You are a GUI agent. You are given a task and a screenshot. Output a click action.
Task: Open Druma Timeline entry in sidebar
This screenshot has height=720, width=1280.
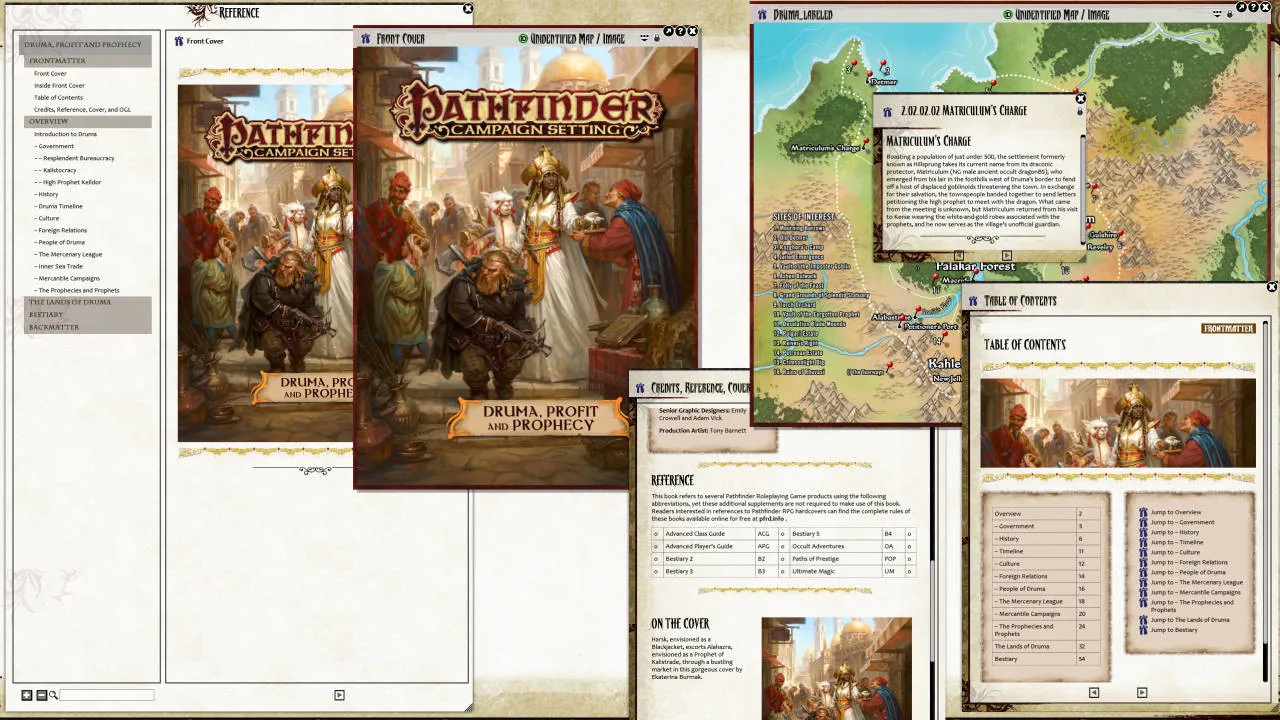[x=58, y=206]
